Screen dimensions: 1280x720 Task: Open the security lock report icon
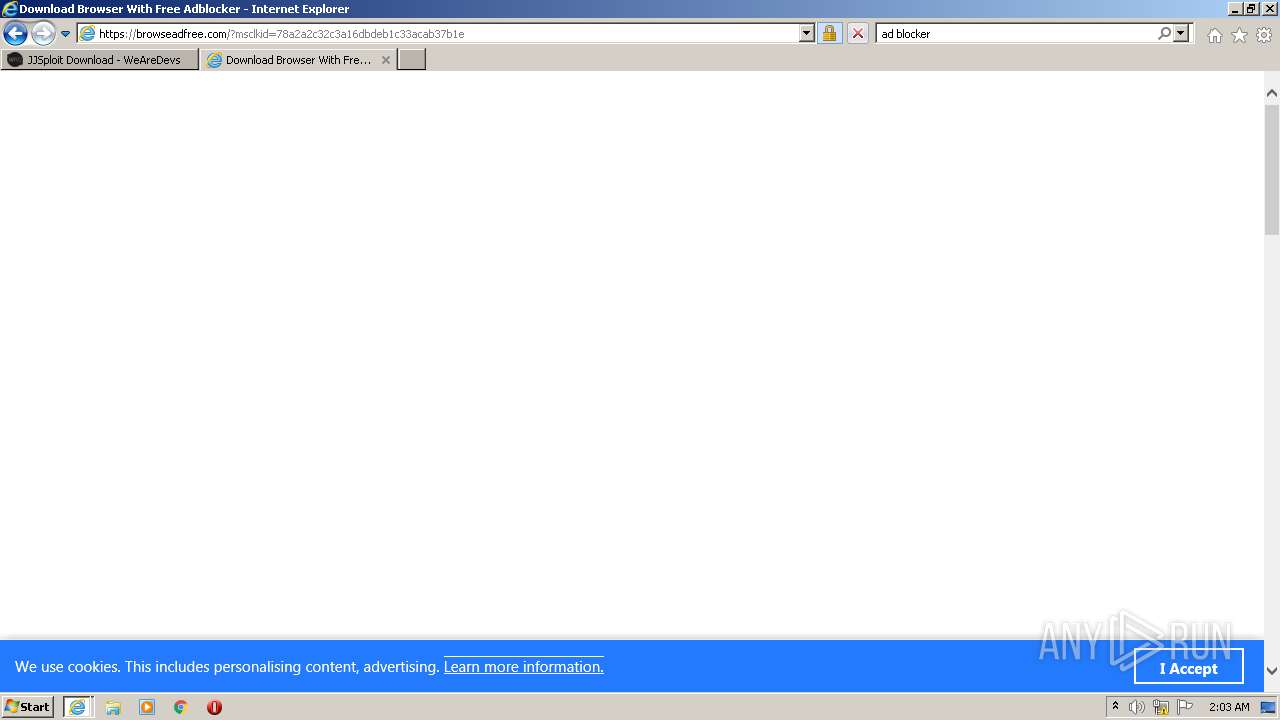tap(829, 33)
